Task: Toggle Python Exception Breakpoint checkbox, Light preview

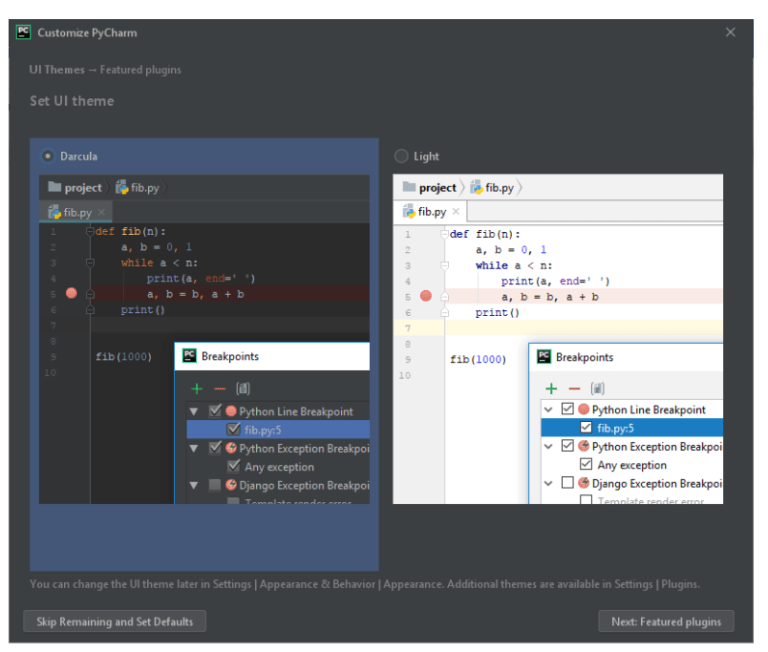Action: point(568,445)
